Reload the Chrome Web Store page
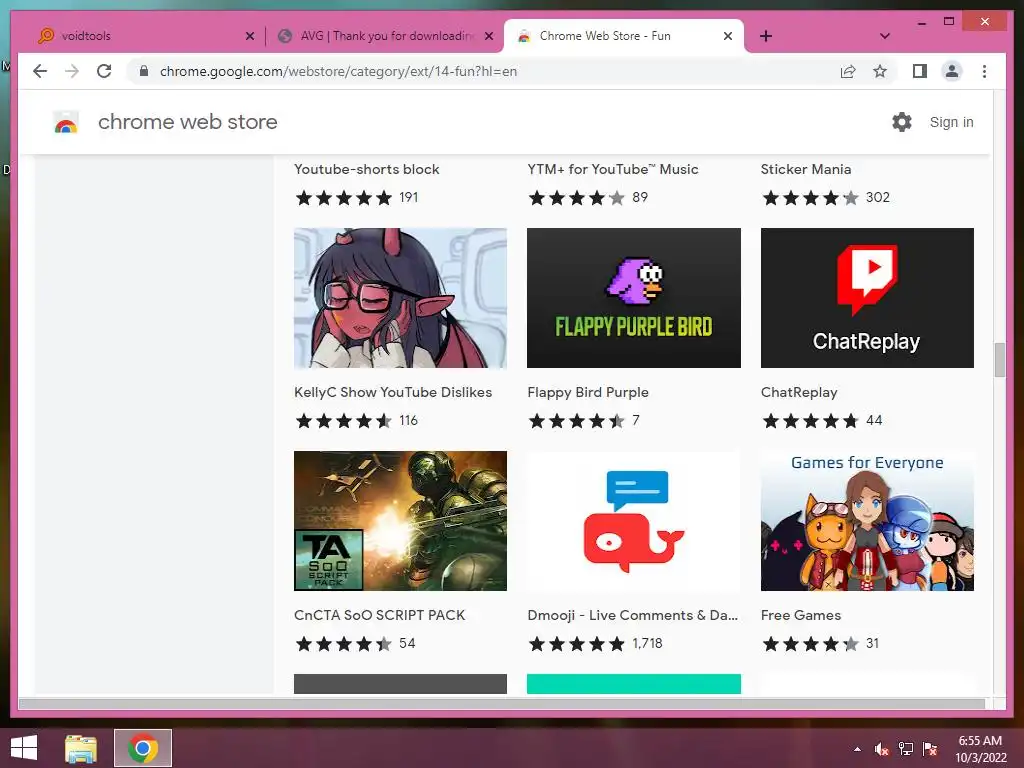This screenshot has height=768, width=1024. pos(104,71)
